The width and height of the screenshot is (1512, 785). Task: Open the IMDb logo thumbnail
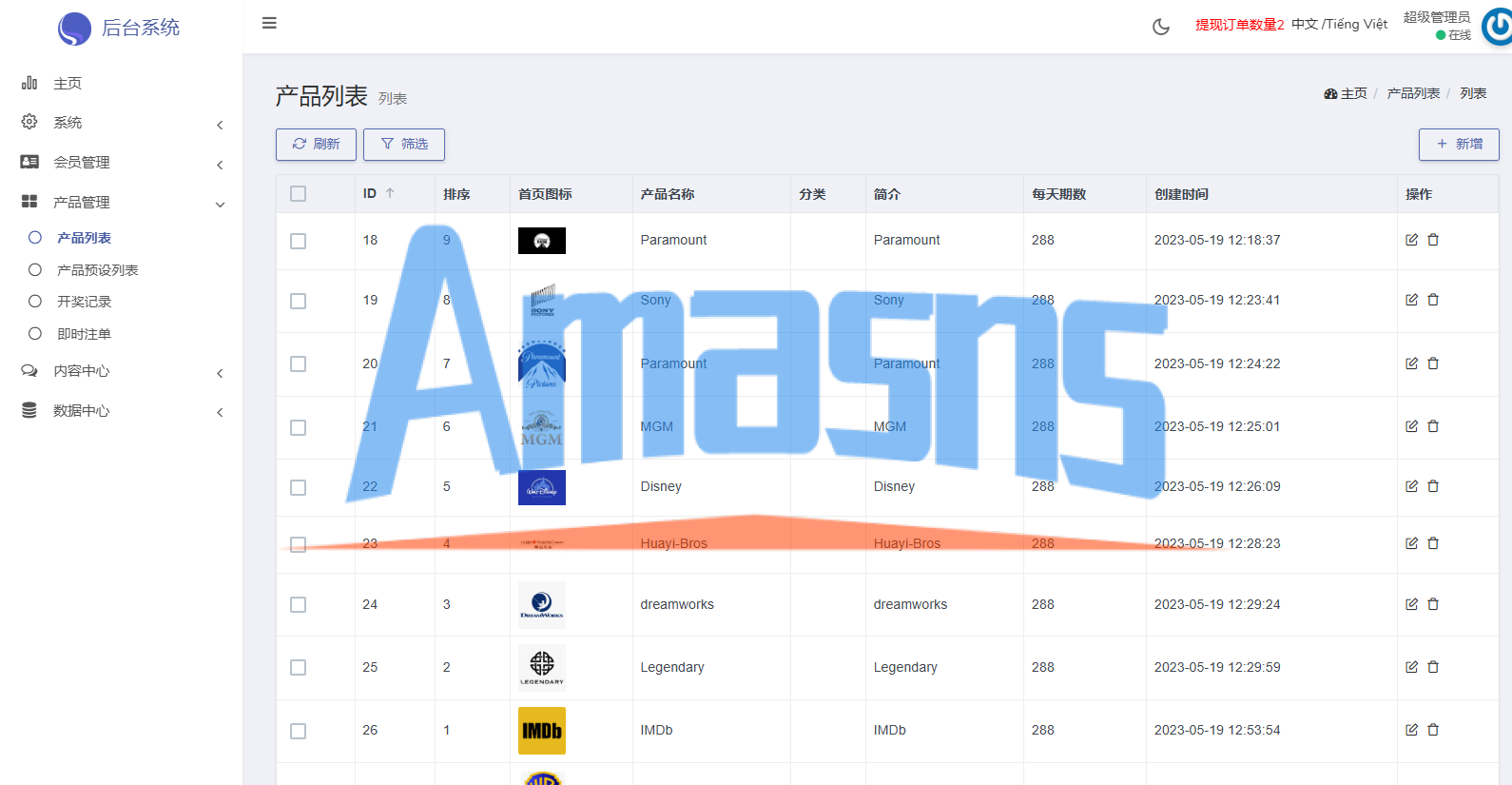coord(542,731)
